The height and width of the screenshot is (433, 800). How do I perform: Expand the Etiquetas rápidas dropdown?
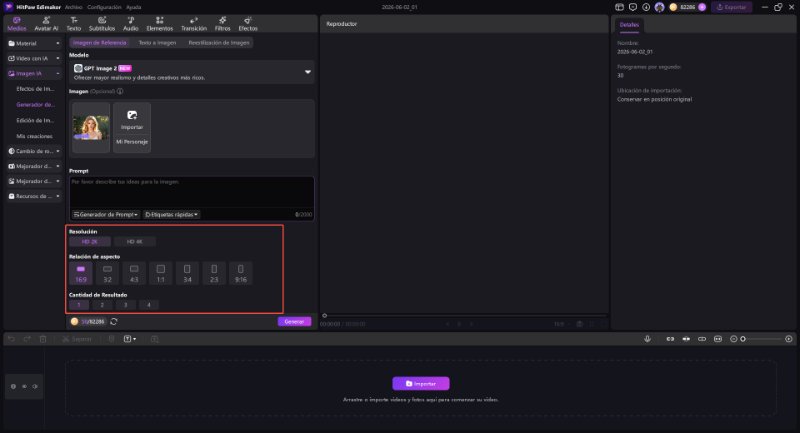[171, 214]
